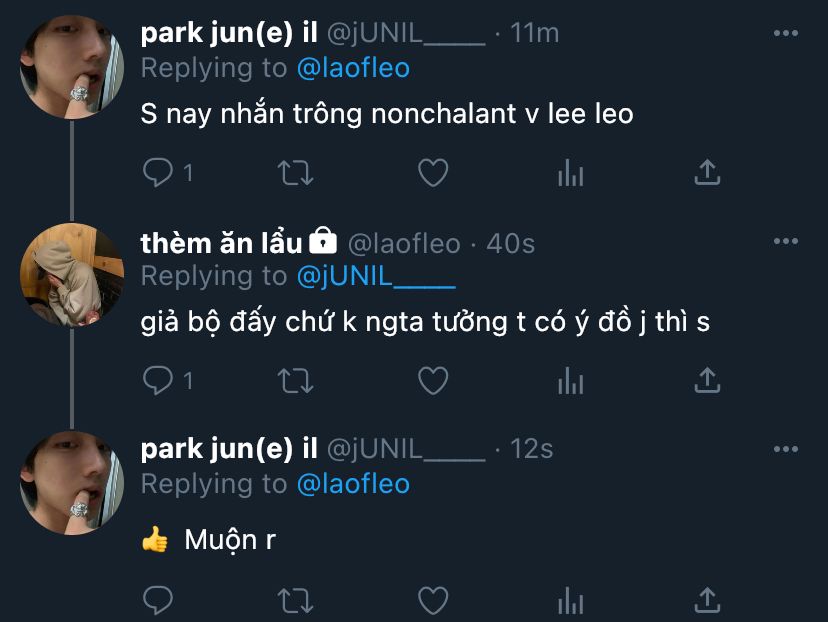Screen dimensions: 828x622
Task: Reply to the first tweet by park jun(e) il
Action: (158, 173)
